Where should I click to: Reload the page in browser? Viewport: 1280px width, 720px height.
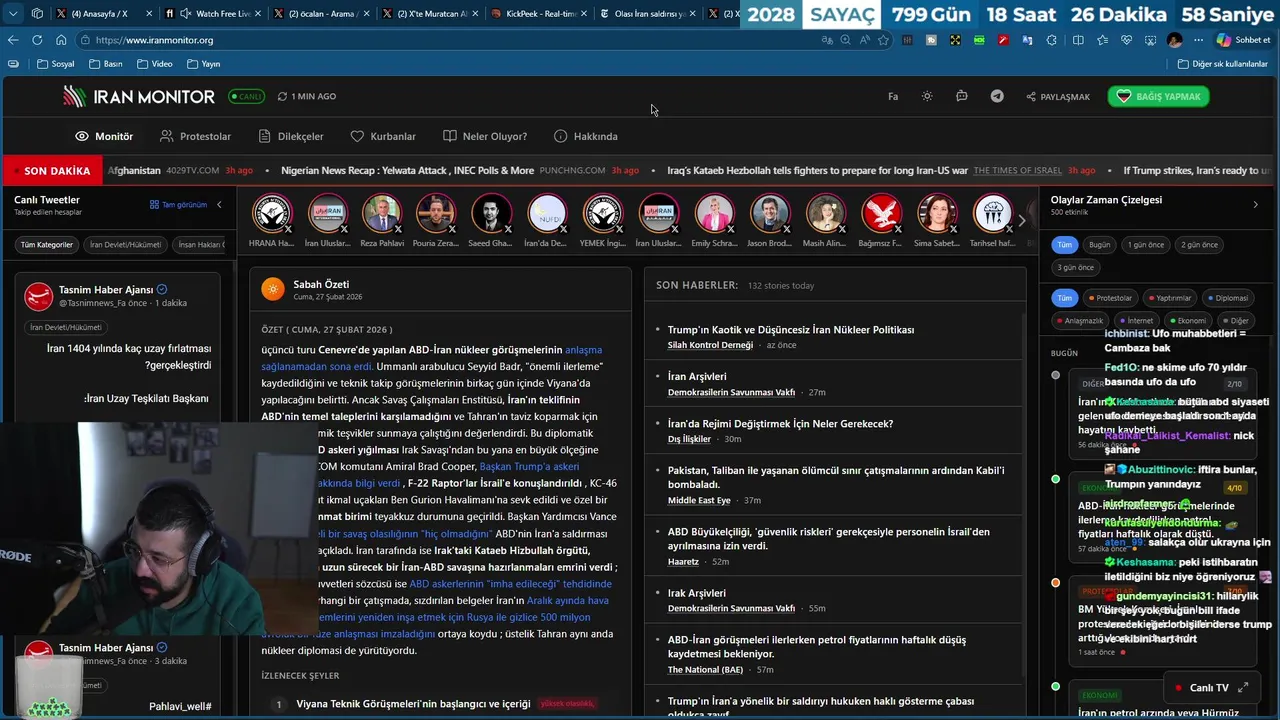click(x=37, y=40)
